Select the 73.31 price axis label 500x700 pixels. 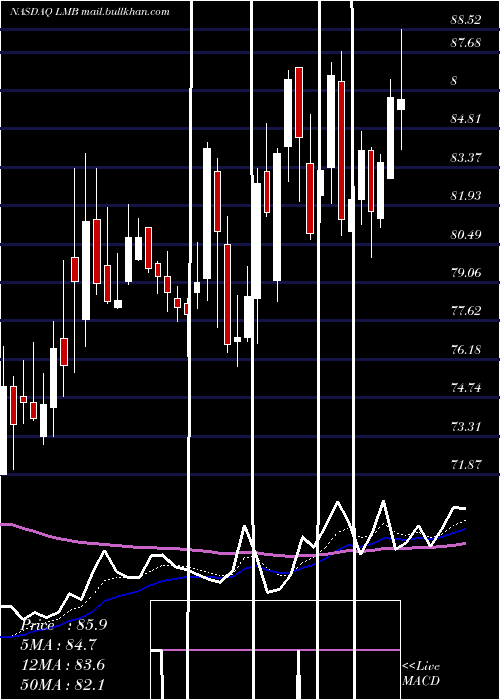[x=466, y=426]
